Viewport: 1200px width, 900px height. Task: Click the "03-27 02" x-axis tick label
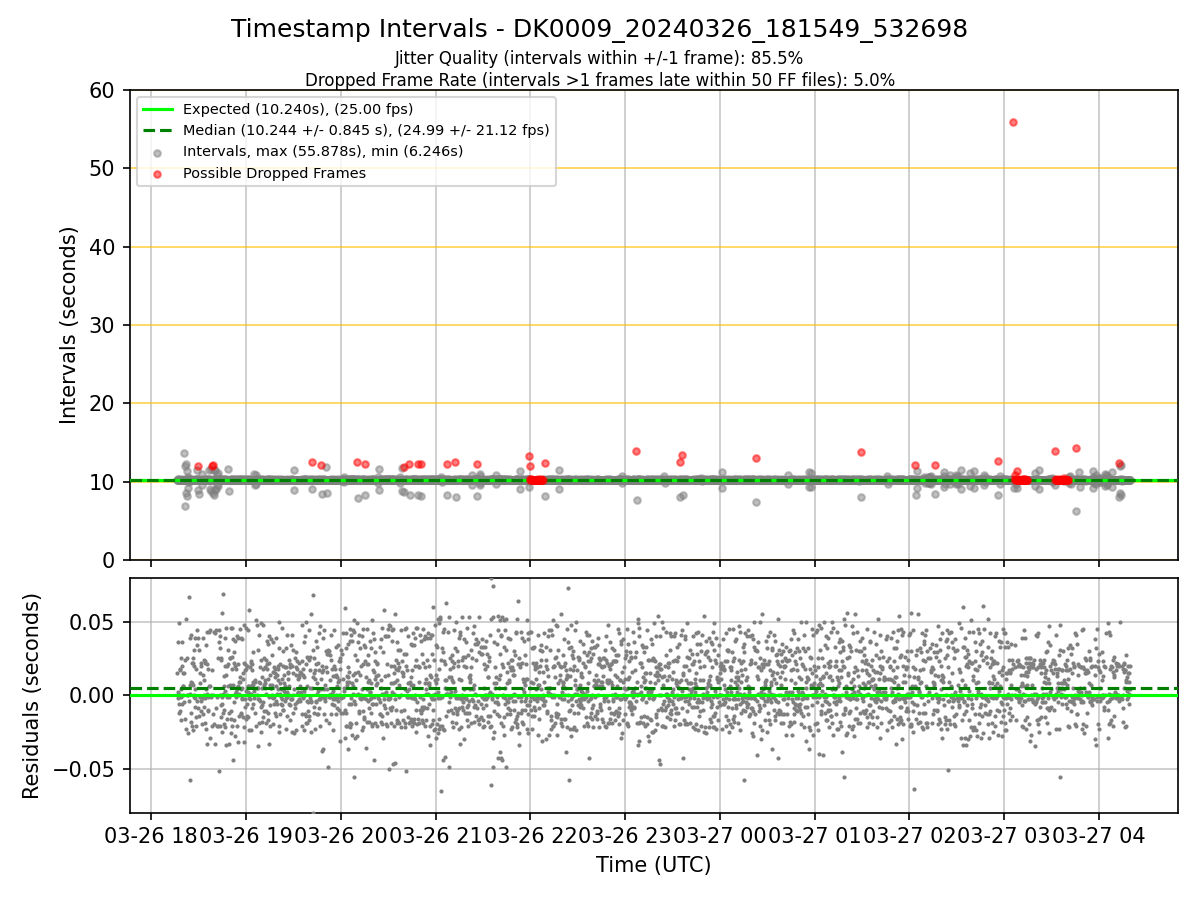(x=909, y=835)
